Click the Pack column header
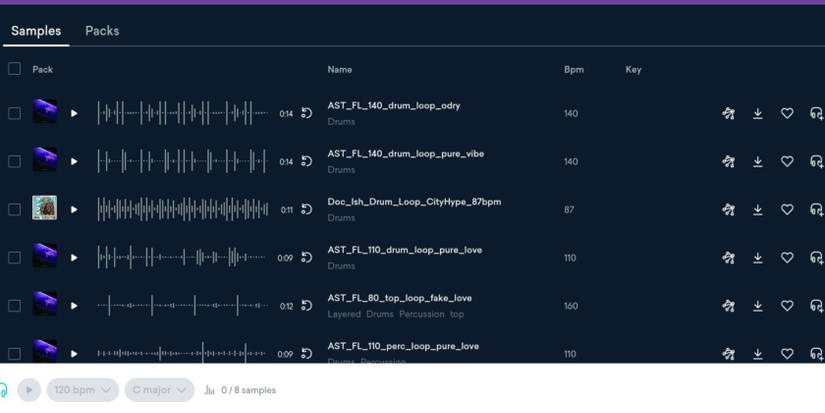 click(x=43, y=69)
